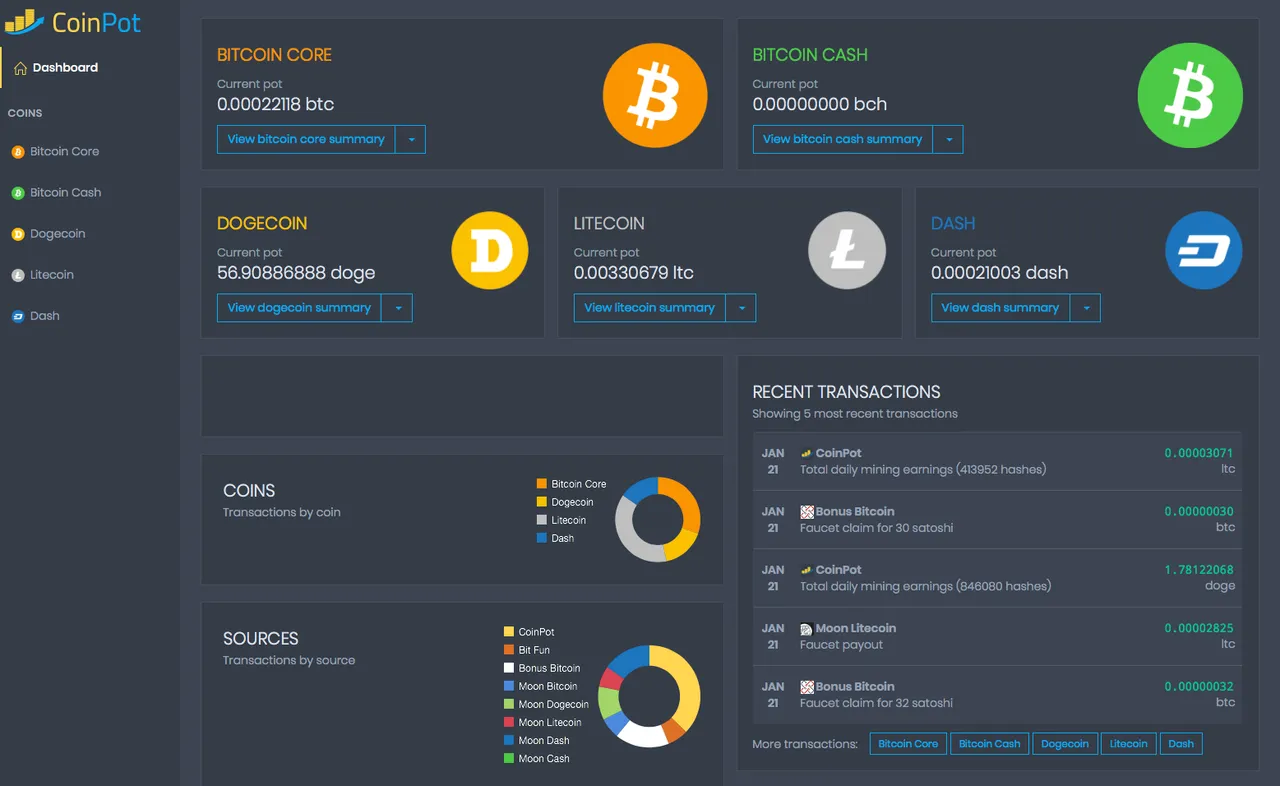This screenshot has height=786, width=1280.
Task: Select Dash in the sidebar
Action: pos(45,316)
